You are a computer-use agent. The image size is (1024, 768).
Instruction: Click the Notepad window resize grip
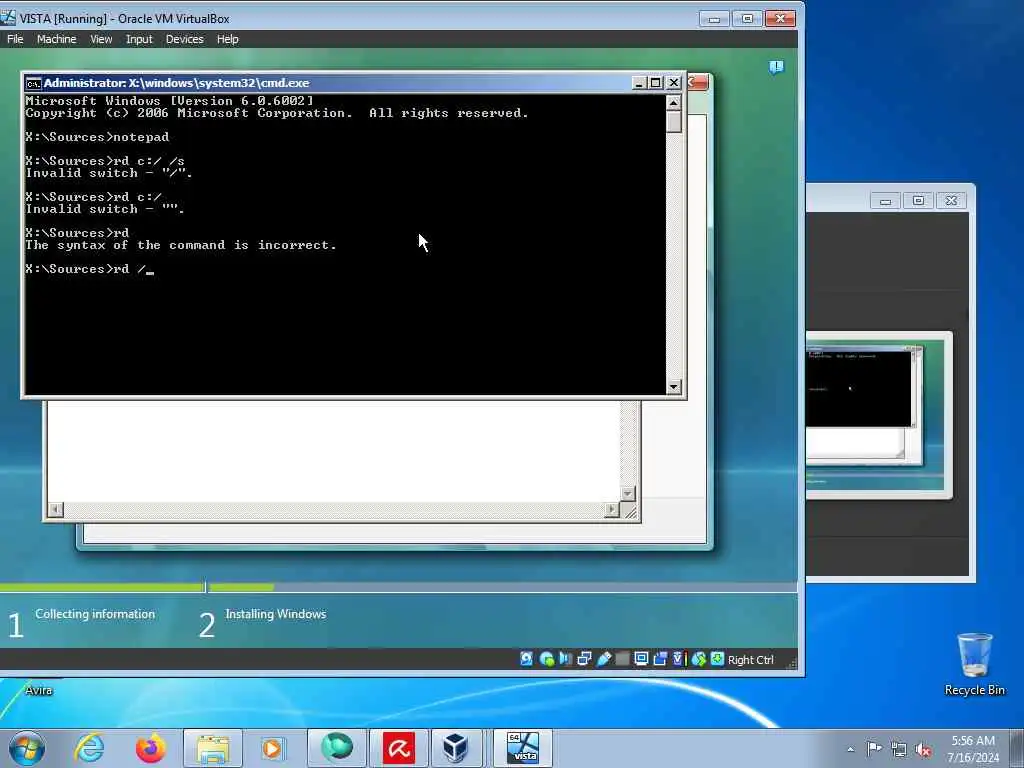(630, 512)
